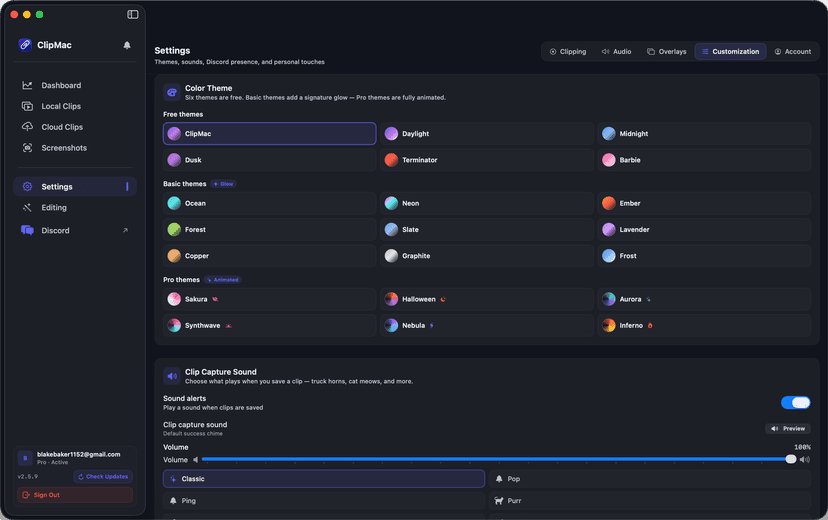Viewport: 828px width, 520px height.
Task: Apply the Aurora pro theme
Action: pyautogui.click(x=704, y=299)
